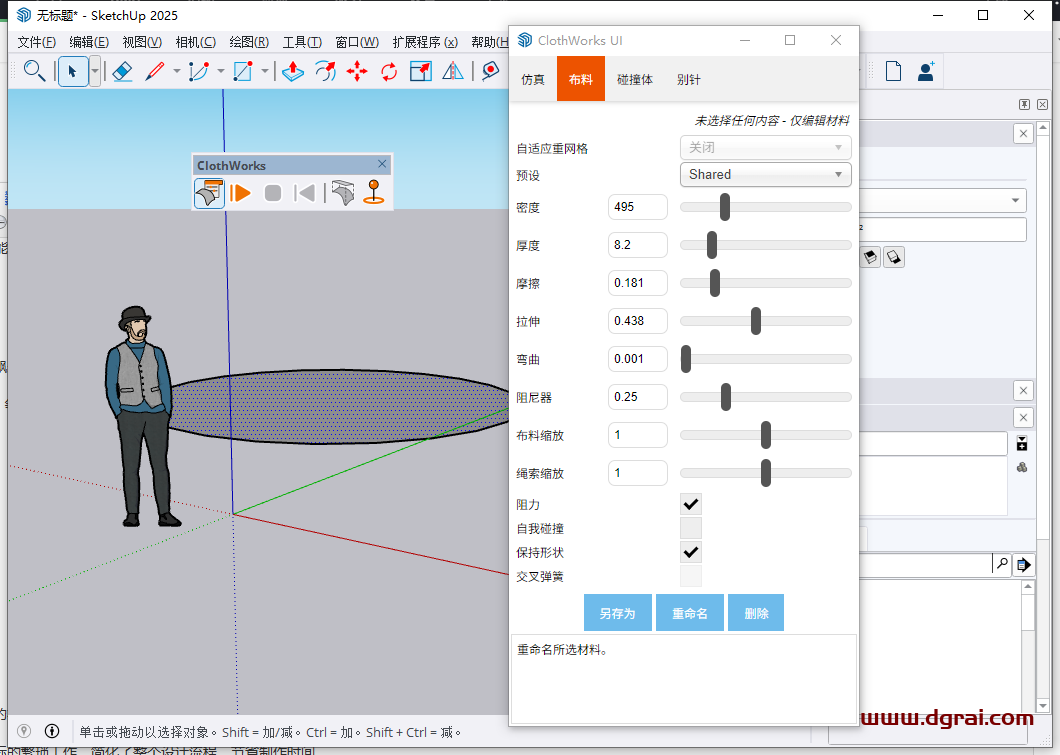The image size is (1060, 755).
Task: Open the 编辑(E) menu
Action: point(89,42)
